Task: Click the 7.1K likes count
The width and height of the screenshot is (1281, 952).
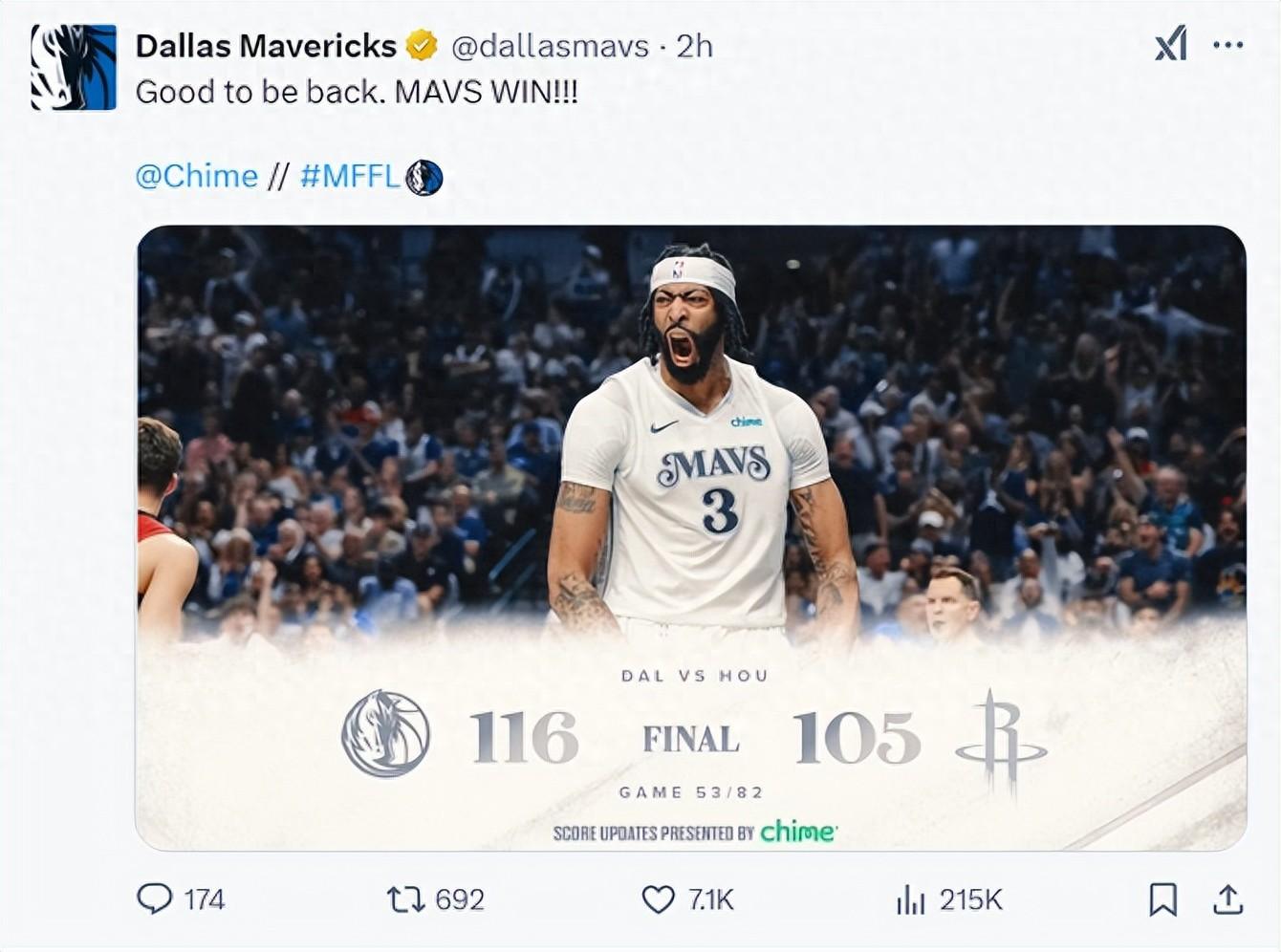Action: pyautogui.click(x=710, y=899)
